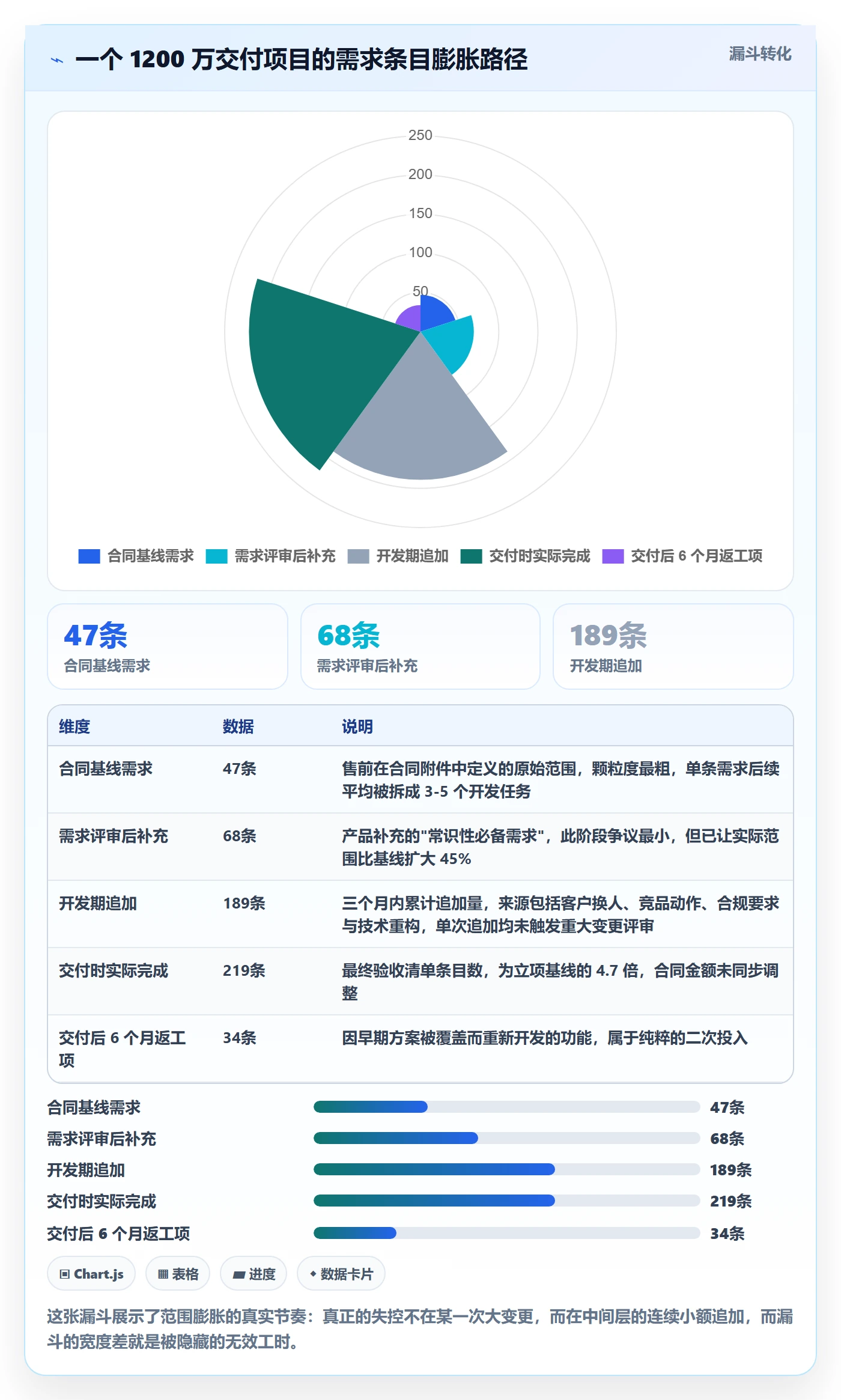Click the footer summary paragraph starting with 这张漏斗
Image resolution: width=841 pixels, height=1400 pixels.
[420, 1329]
